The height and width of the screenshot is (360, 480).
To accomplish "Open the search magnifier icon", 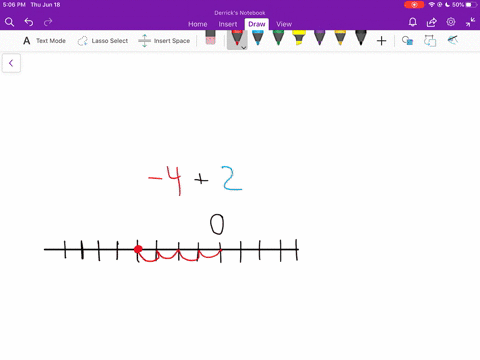I will 9,22.
